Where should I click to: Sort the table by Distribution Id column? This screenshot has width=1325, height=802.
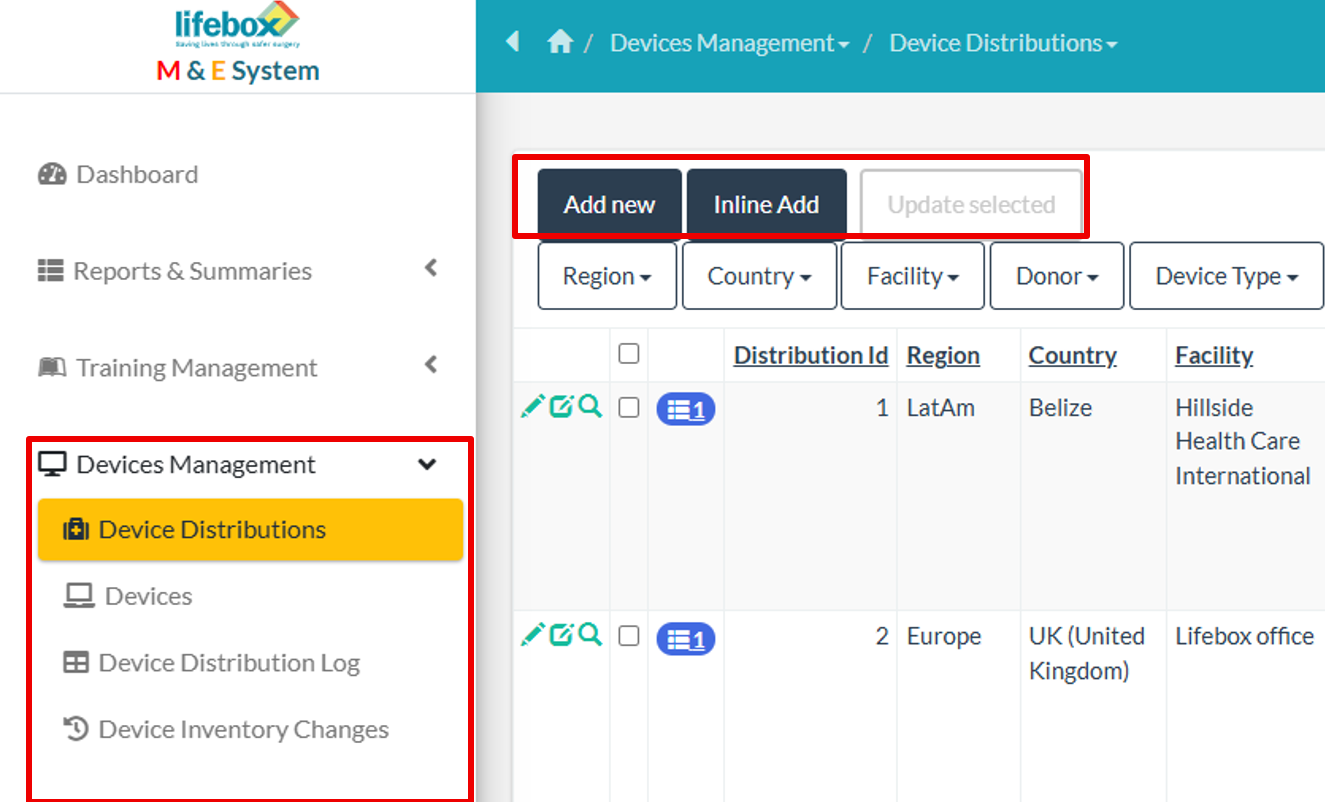tap(810, 354)
